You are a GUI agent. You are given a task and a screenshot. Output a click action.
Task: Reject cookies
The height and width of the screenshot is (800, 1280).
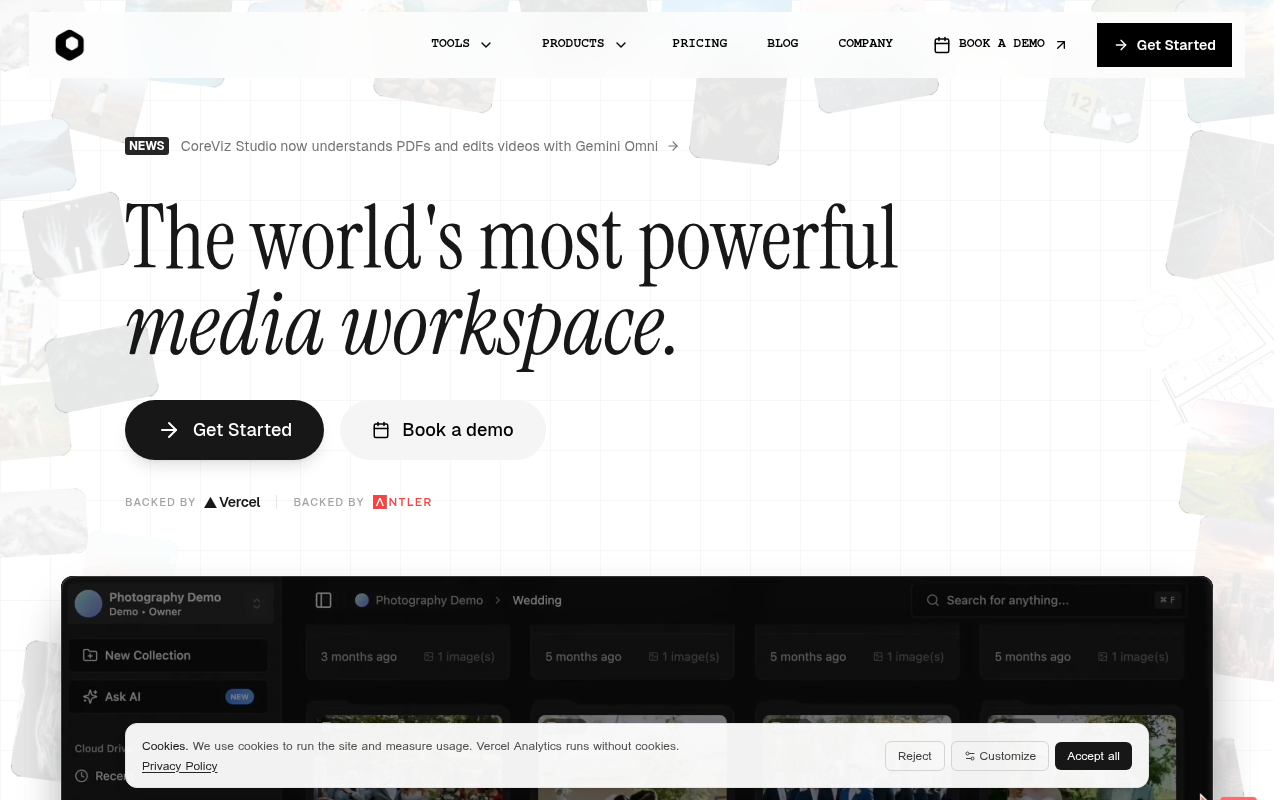[x=915, y=756]
